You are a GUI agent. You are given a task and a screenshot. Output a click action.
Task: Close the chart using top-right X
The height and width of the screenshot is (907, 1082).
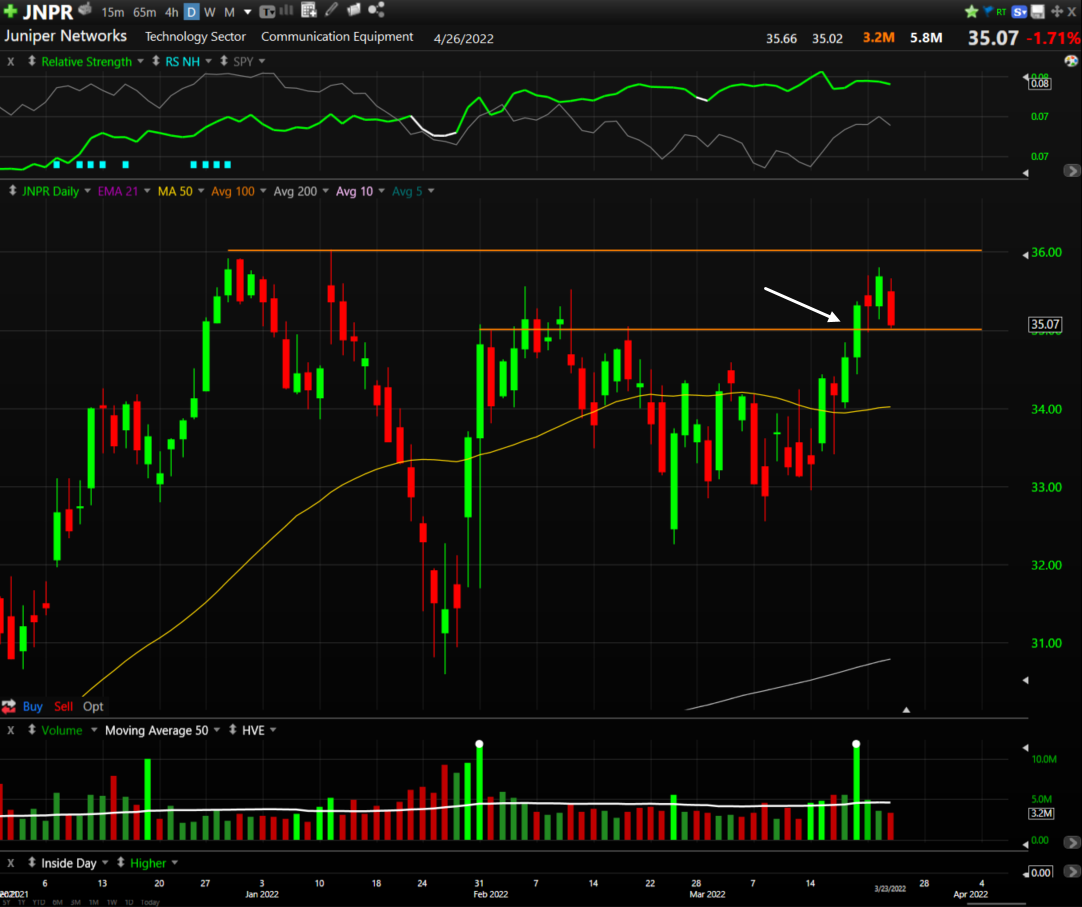(1072, 12)
